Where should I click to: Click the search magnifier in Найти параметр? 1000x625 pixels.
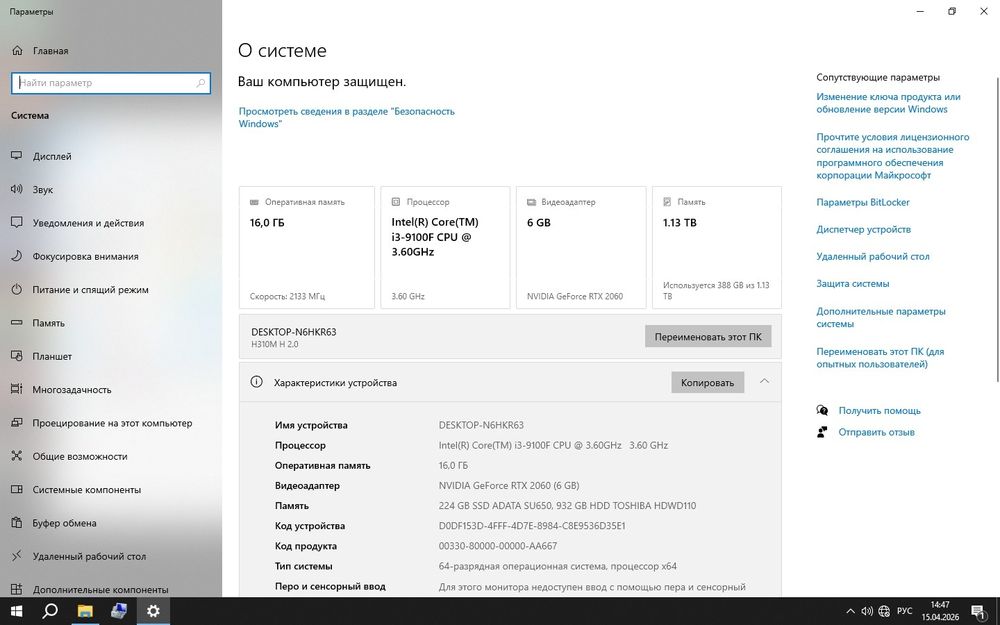click(200, 83)
